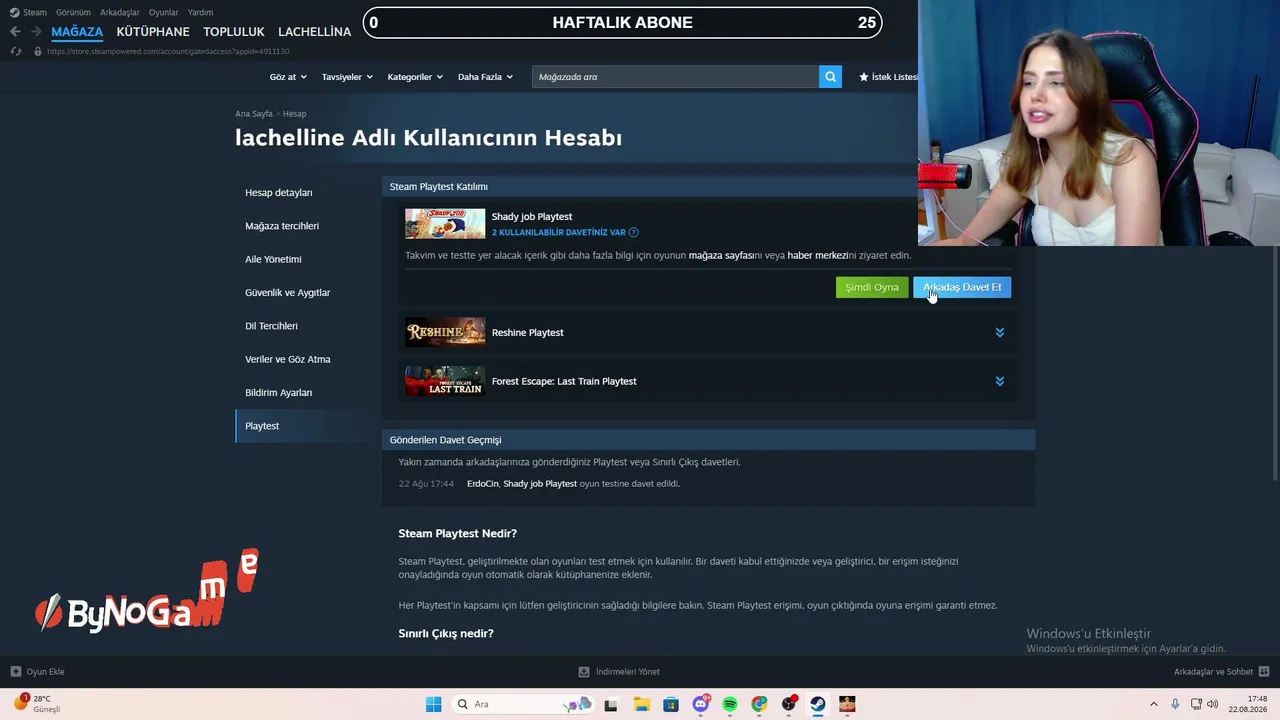This screenshot has height=720, width=1280.
Task: Open Aile Yönetimi in the sidebar
Action: tap(273, 259)
